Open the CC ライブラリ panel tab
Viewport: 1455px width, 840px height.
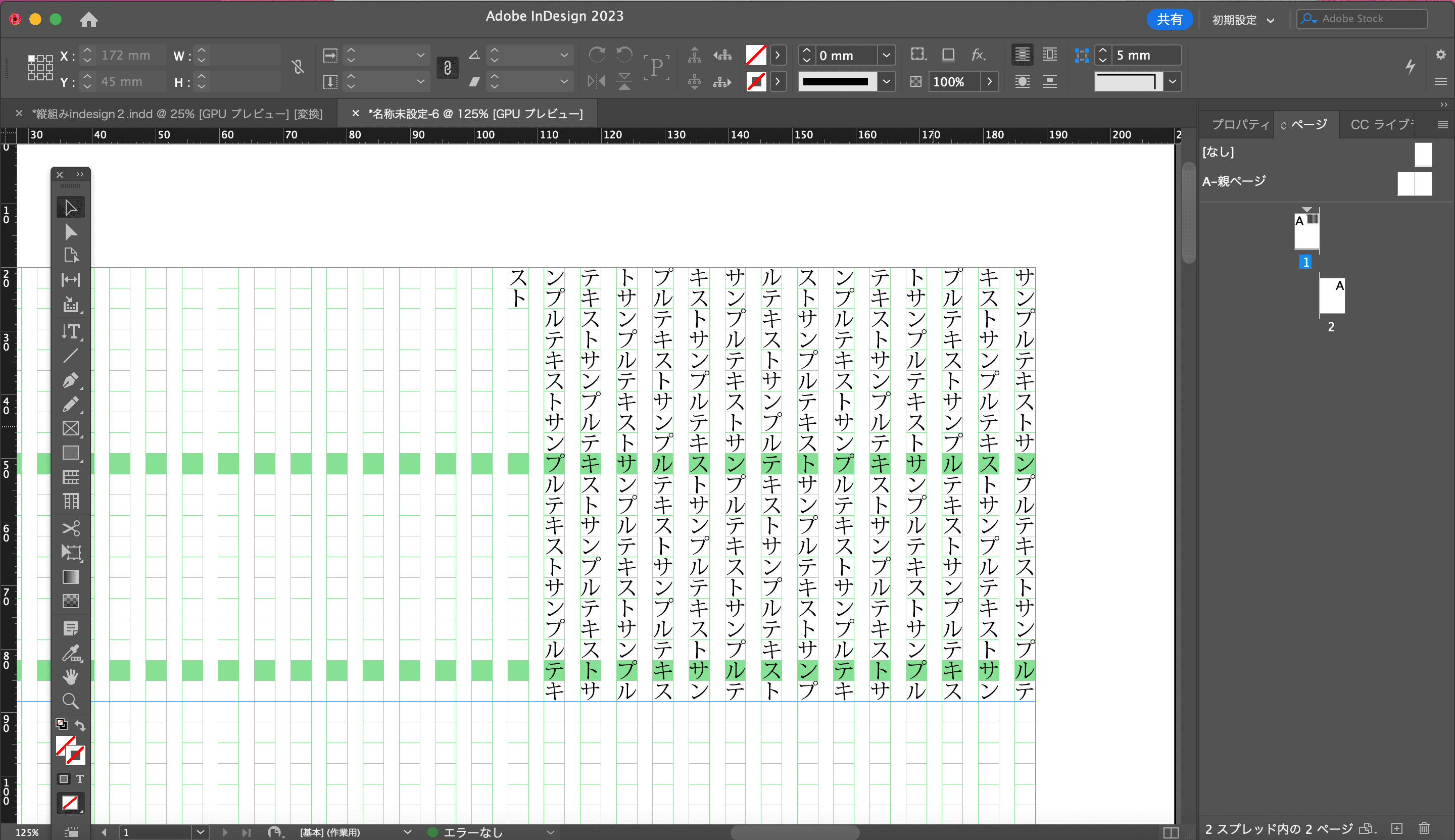pos(1382,125)
